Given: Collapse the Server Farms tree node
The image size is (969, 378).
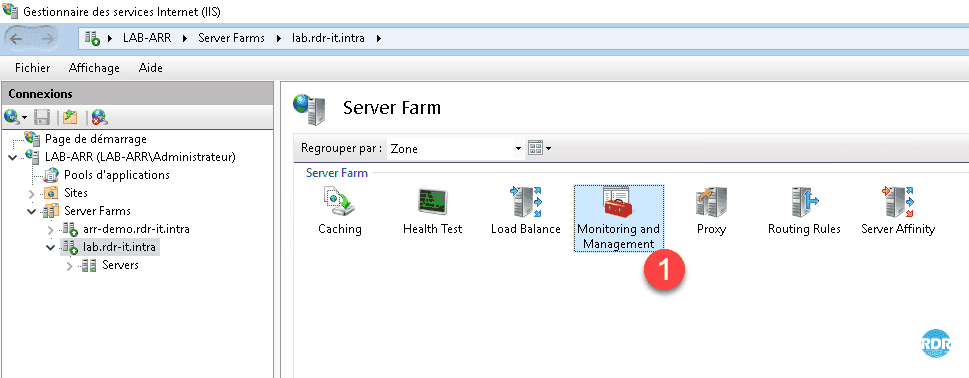Looking at the screenshot, I should [x=32, y=211].
